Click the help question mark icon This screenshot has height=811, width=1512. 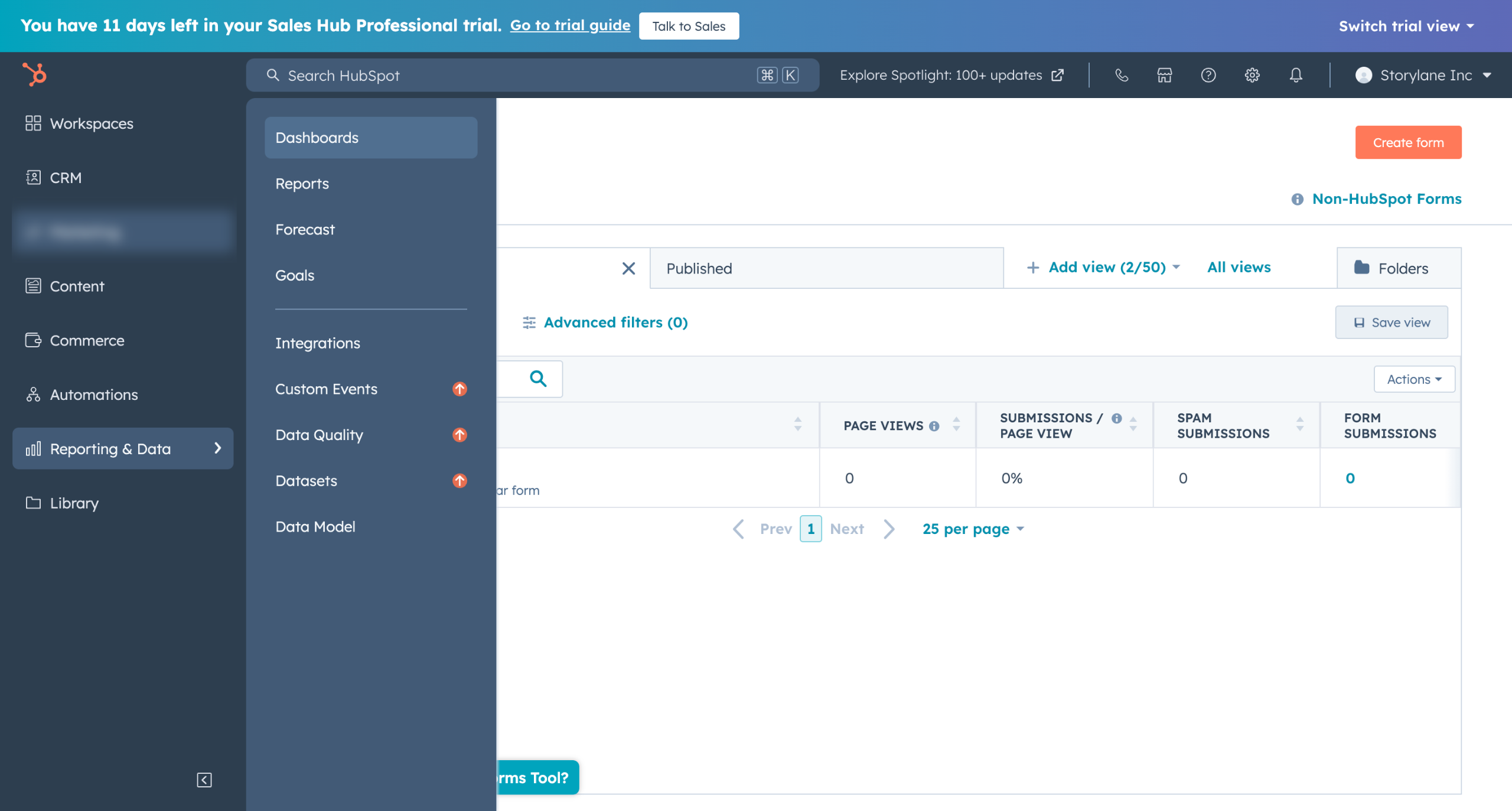click(x=1208, y=75)
